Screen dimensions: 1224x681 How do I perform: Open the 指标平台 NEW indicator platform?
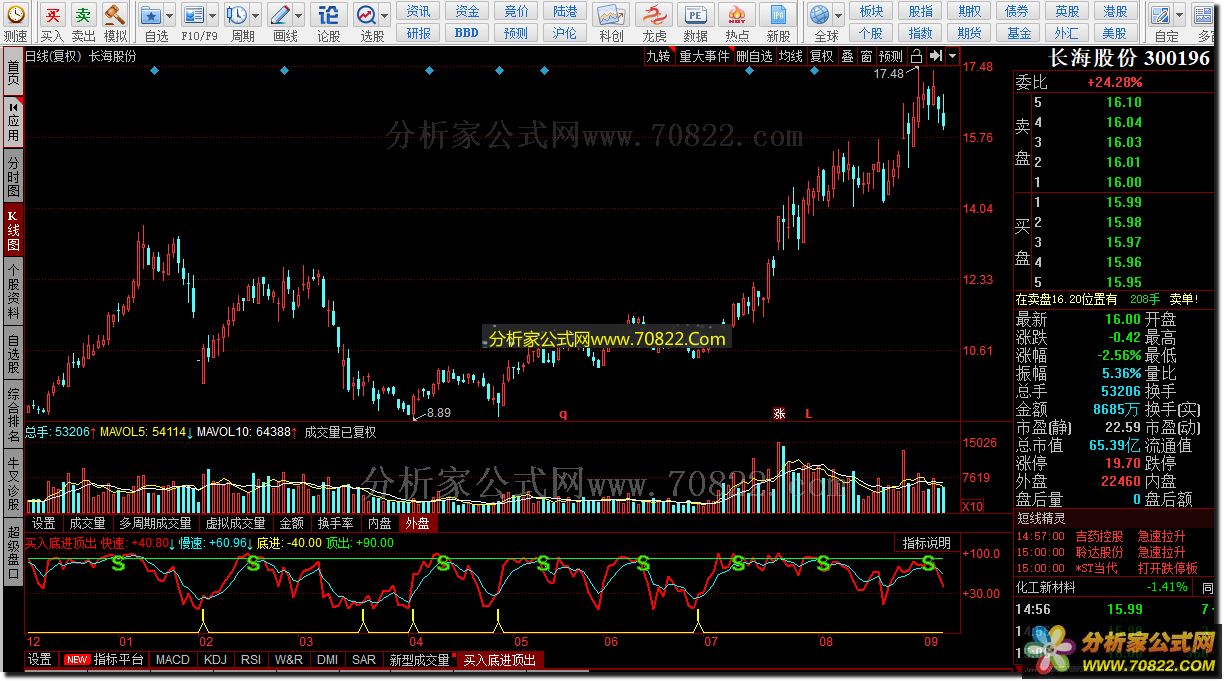tap(104, 660)
